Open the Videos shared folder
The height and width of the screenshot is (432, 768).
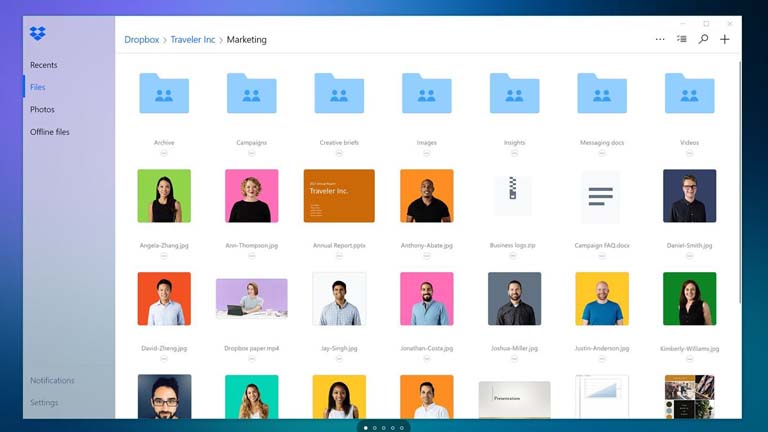[689, 93]
